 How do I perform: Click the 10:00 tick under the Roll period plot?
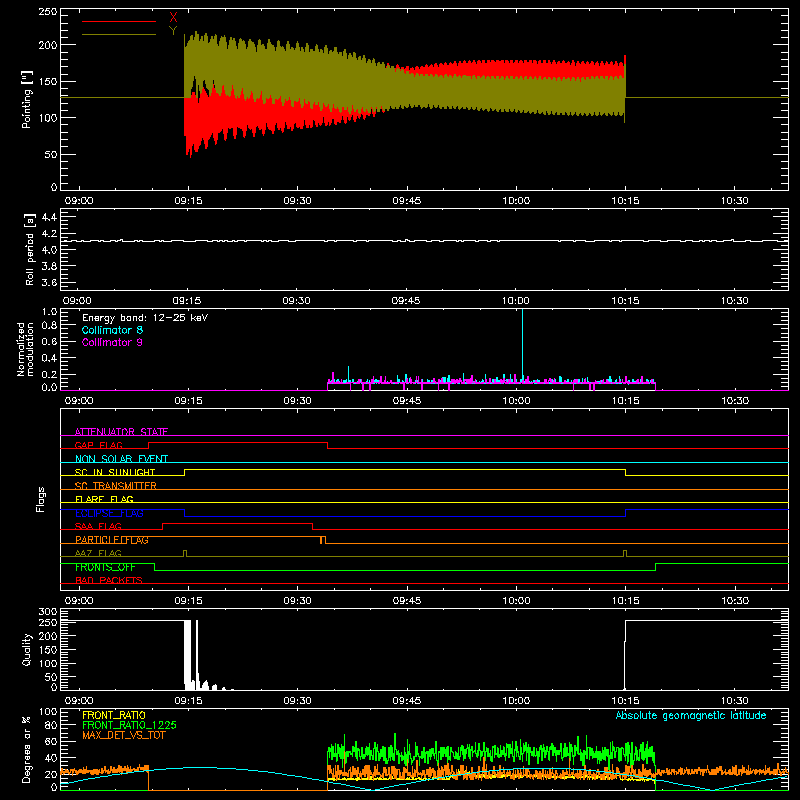[515, 301]
